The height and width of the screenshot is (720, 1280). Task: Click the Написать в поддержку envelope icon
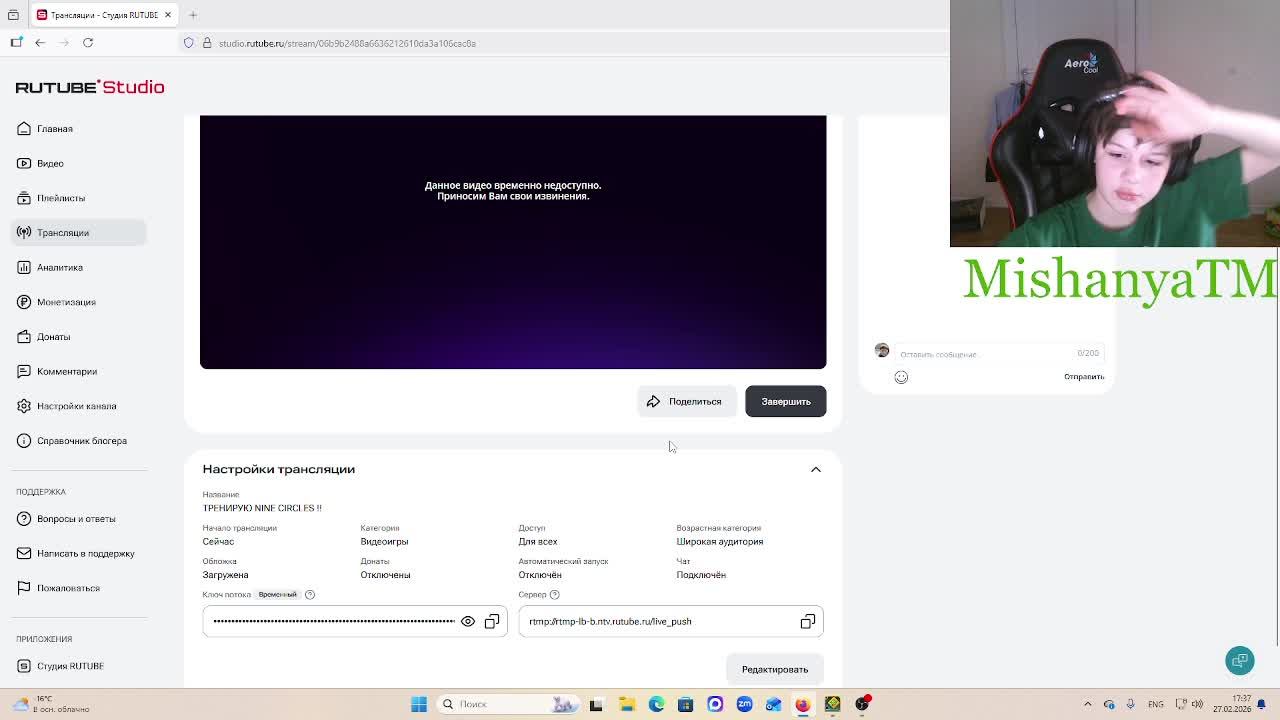(24, 553)
